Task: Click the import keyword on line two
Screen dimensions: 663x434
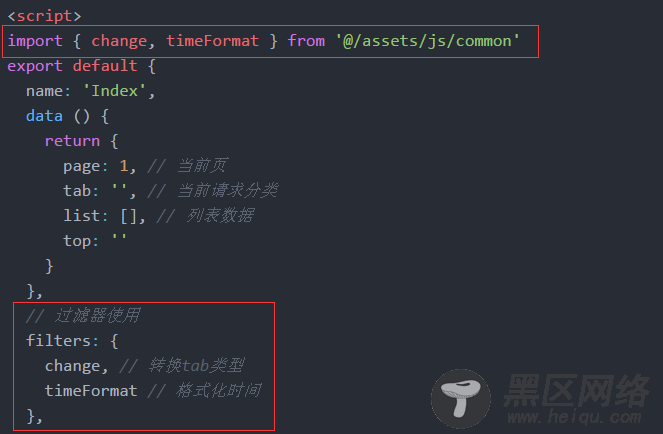Action: (x=35, y=41)
